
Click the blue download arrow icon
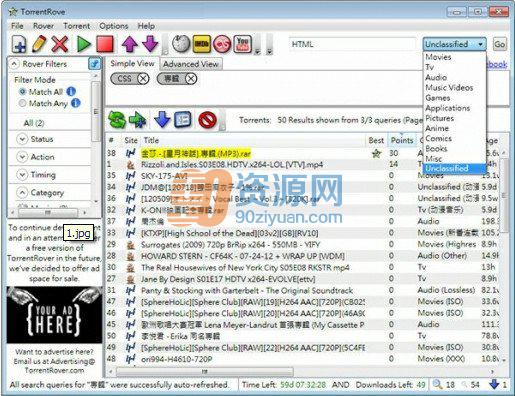[162, 120]
